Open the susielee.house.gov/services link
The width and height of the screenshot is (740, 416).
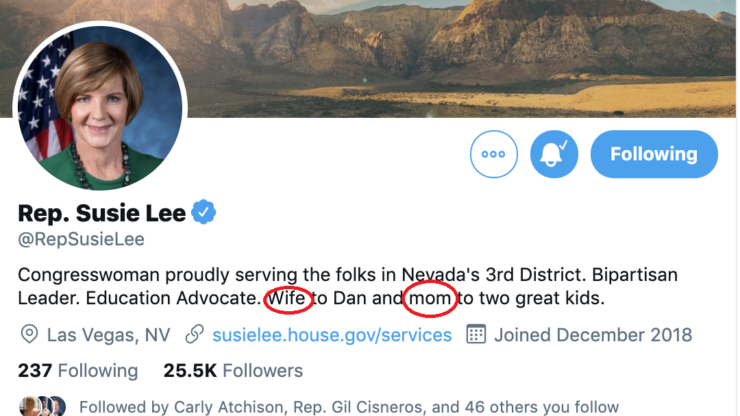pyautogui.click(x=332, y=335)
